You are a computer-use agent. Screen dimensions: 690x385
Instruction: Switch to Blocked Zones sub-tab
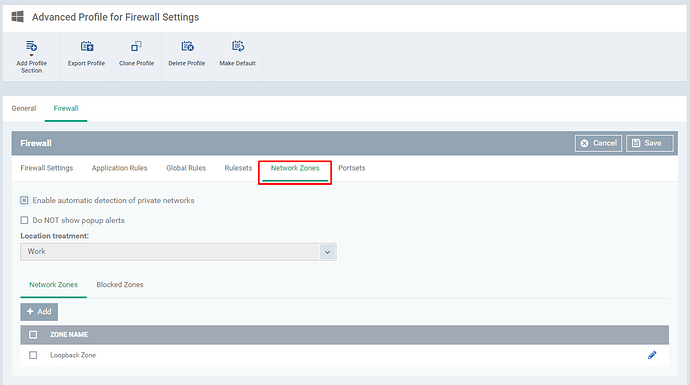pos(120,285)
